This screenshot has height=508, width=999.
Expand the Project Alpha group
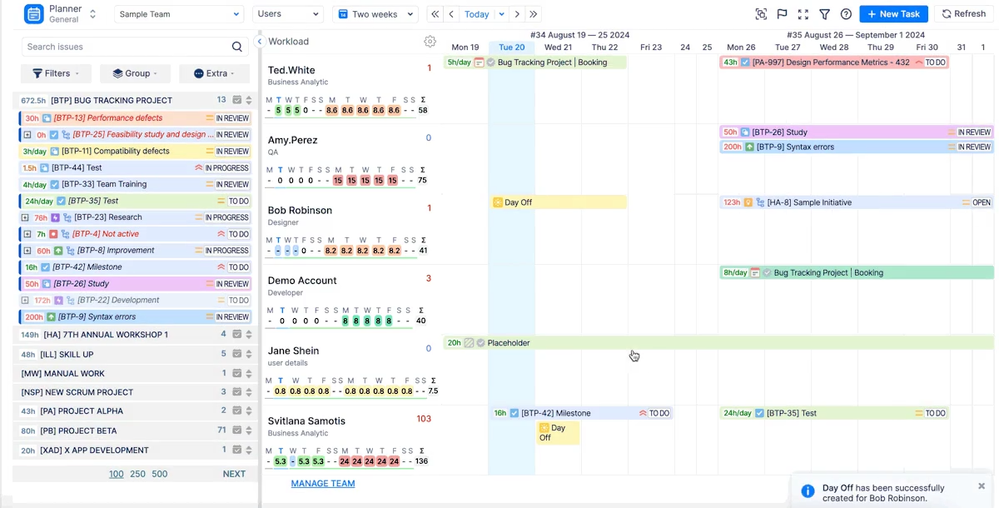coord(248,411)
